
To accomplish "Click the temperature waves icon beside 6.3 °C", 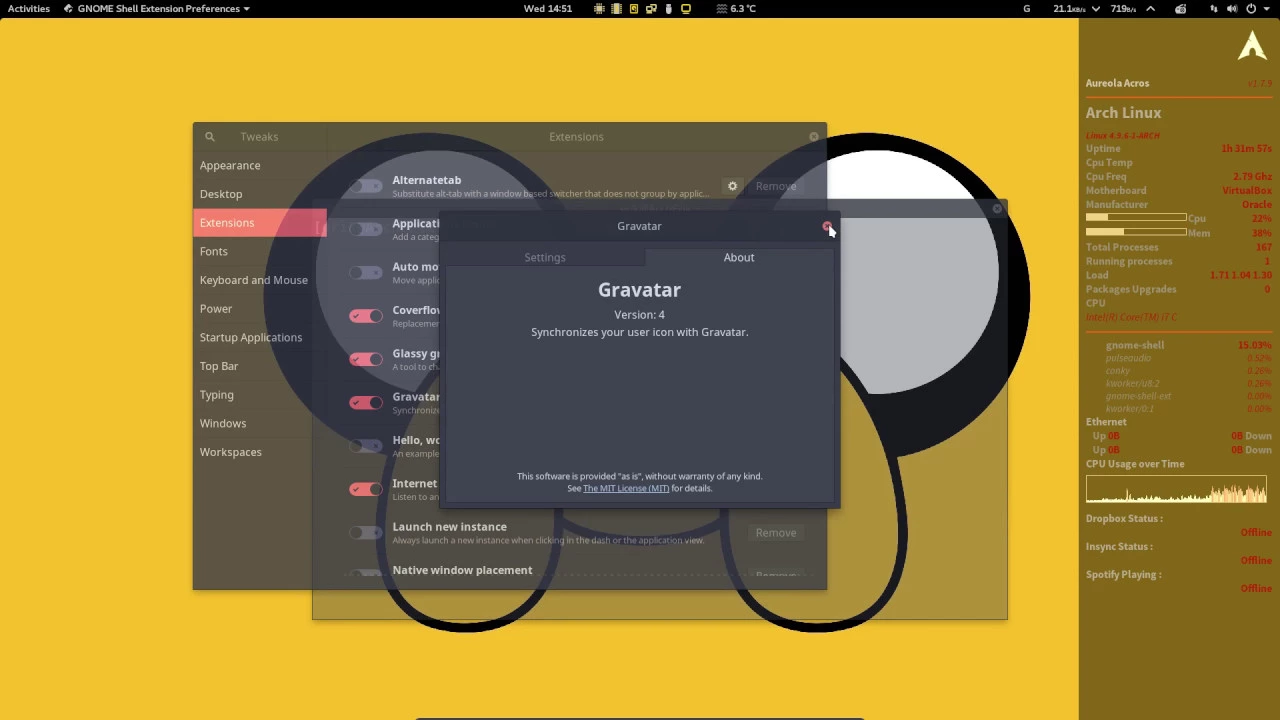I will click(x=722, y=8).
